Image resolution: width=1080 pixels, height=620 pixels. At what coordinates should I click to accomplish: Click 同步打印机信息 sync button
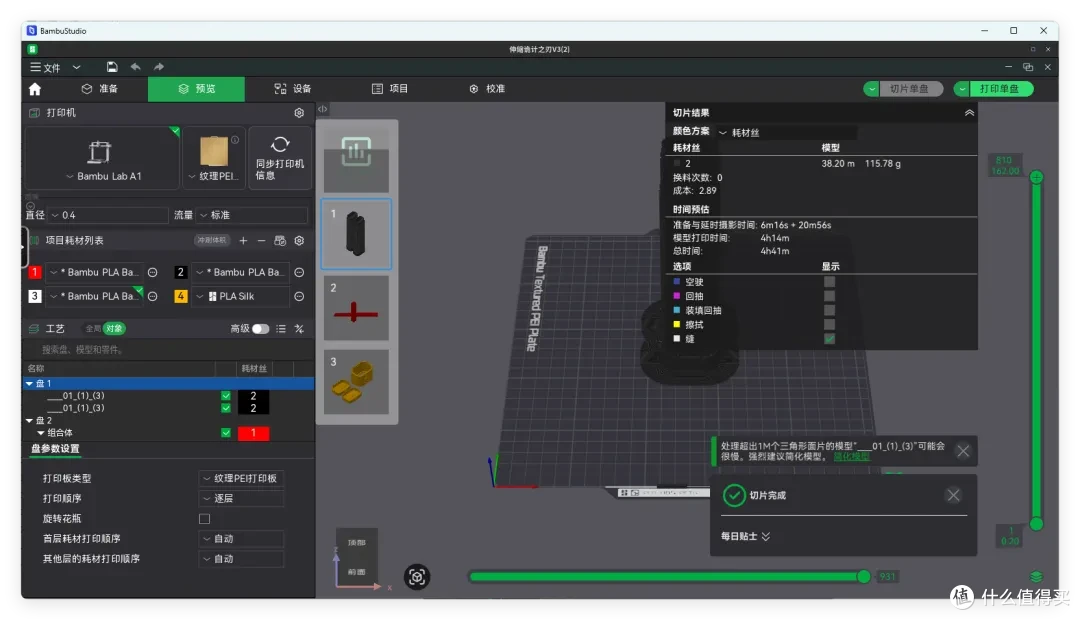280,158
